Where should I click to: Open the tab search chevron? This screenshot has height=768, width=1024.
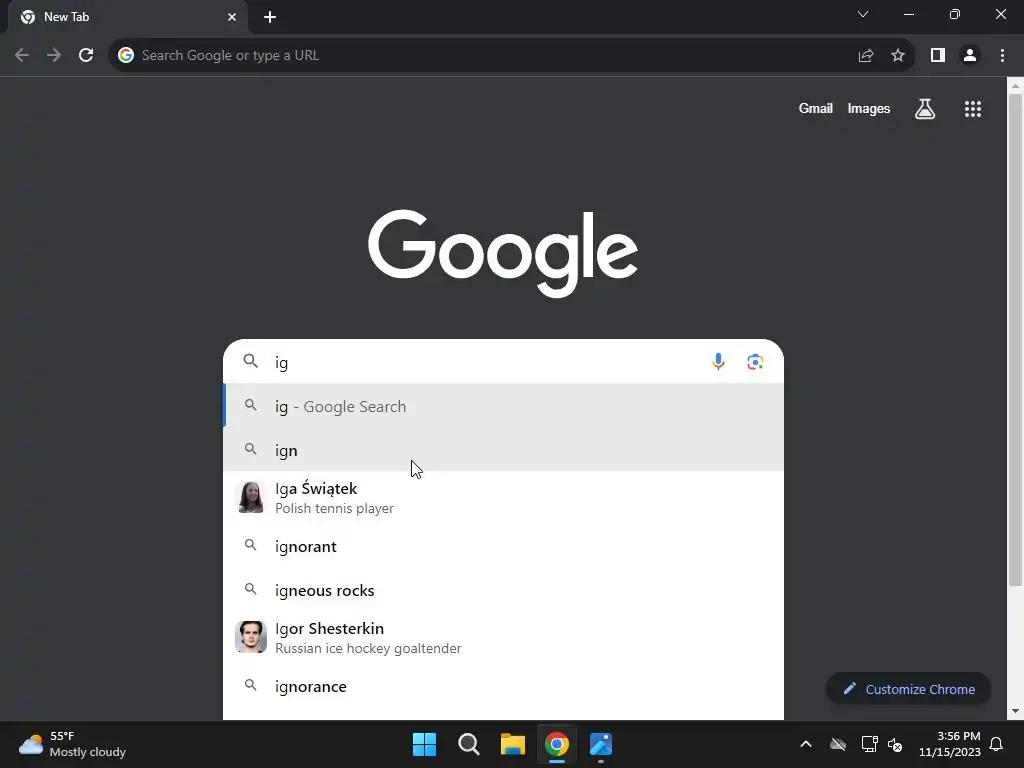coord(863,14)
